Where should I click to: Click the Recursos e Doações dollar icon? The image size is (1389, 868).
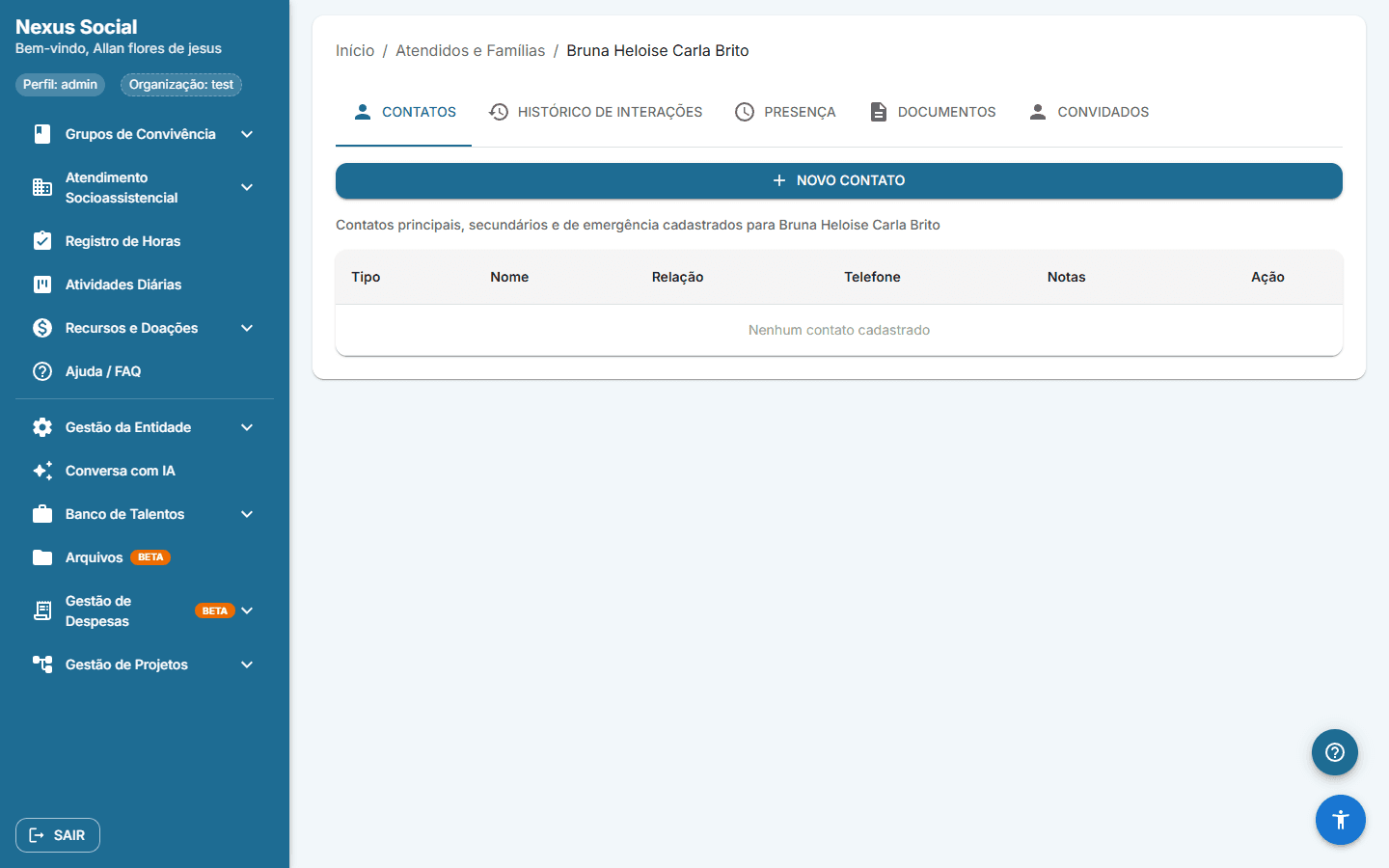42,328
